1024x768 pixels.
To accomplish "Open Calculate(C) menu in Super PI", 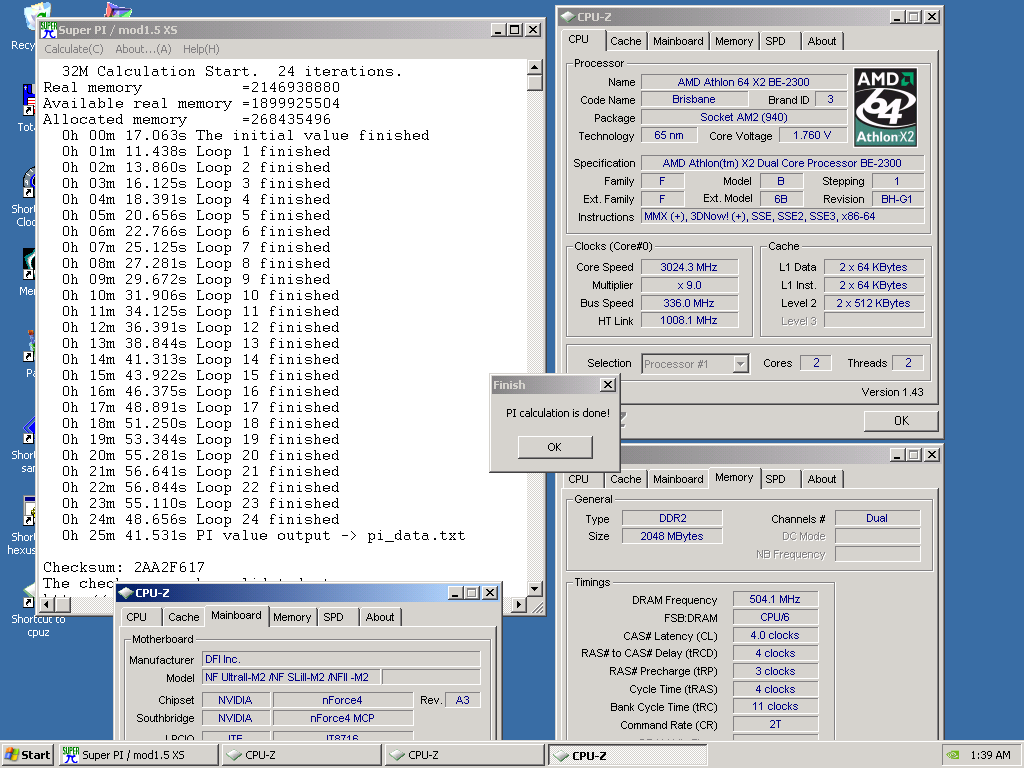I will pos(74,49).
